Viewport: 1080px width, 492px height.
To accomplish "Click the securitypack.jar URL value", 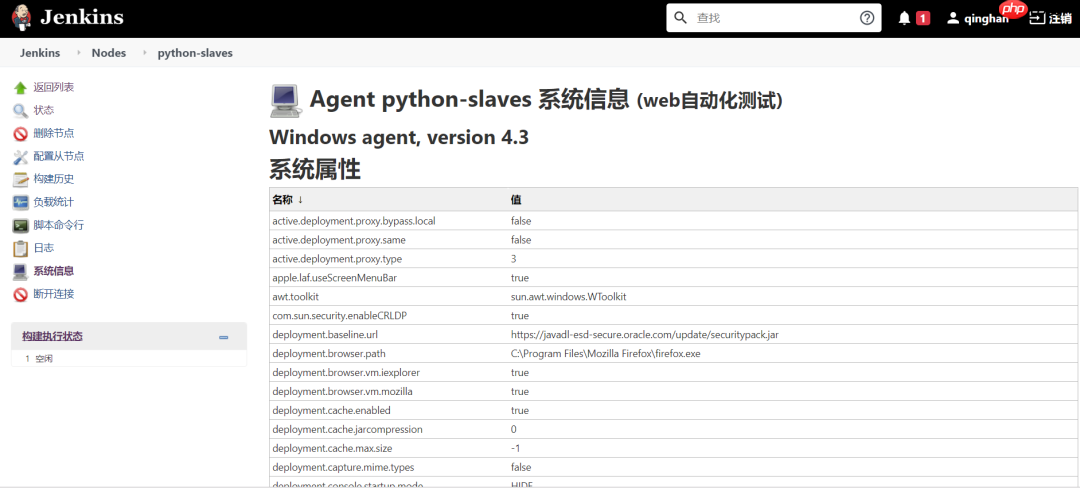I will [x=645, y=335].
